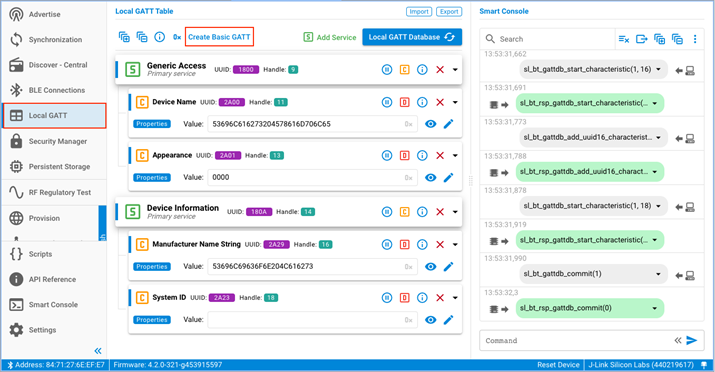Click the Generic Access service info icon
Viewport: 715px width, 372px height.
(x=422, y=70)
